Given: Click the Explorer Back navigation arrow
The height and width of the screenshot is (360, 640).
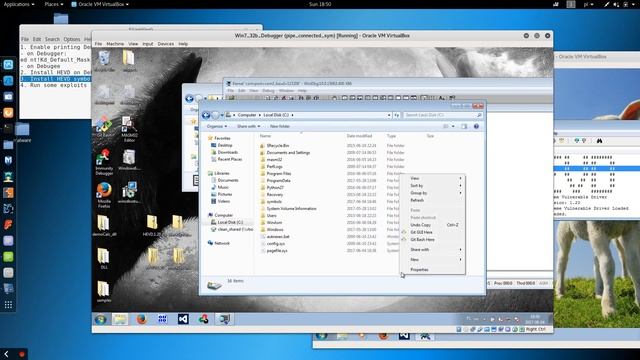Looking at the screenshot, I should coord(206,115).
